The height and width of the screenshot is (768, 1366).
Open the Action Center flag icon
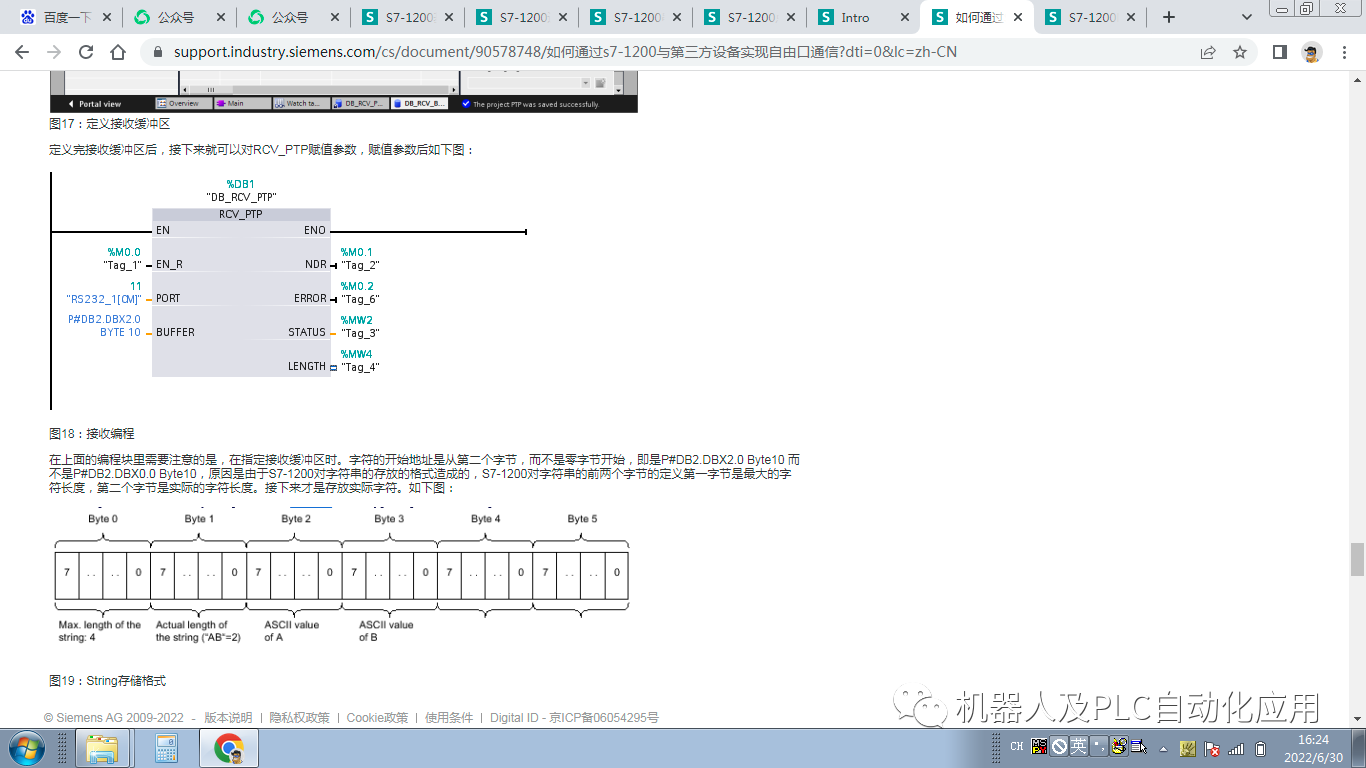click(1212, 748)
